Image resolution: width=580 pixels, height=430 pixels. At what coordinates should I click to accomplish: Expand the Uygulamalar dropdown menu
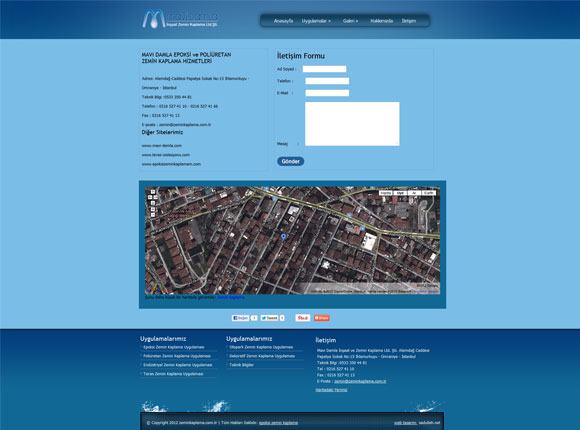pyautogui.click(x=316, y=21)
